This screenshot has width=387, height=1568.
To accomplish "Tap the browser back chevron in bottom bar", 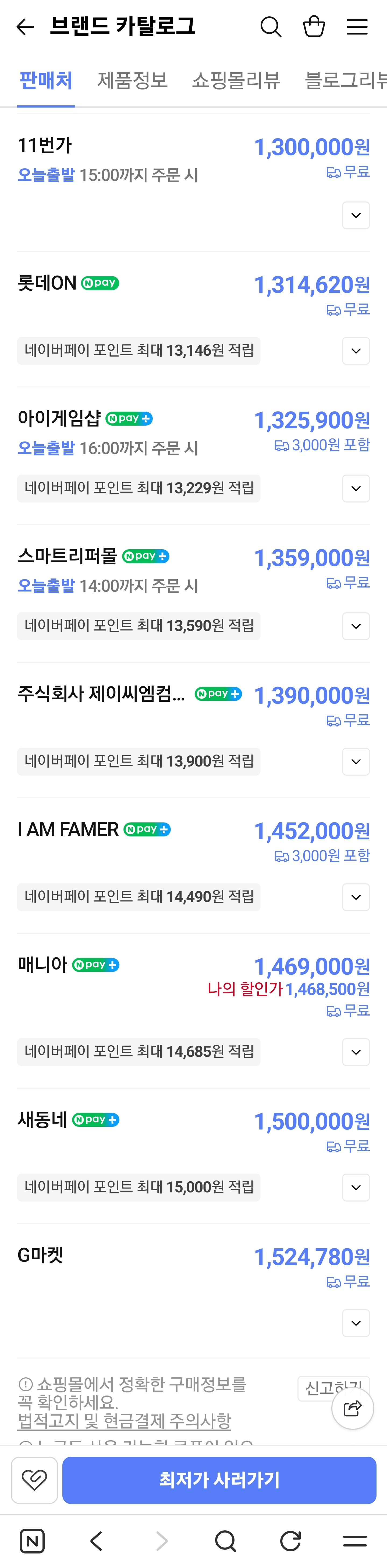I will click(96, 1541).
